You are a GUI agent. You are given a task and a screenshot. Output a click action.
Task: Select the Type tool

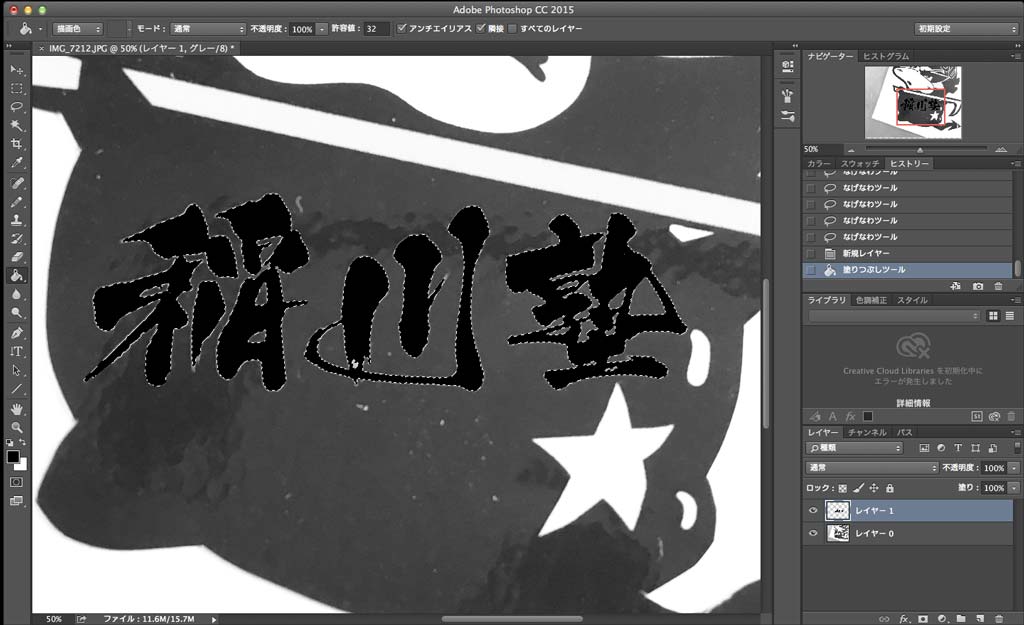16,351
